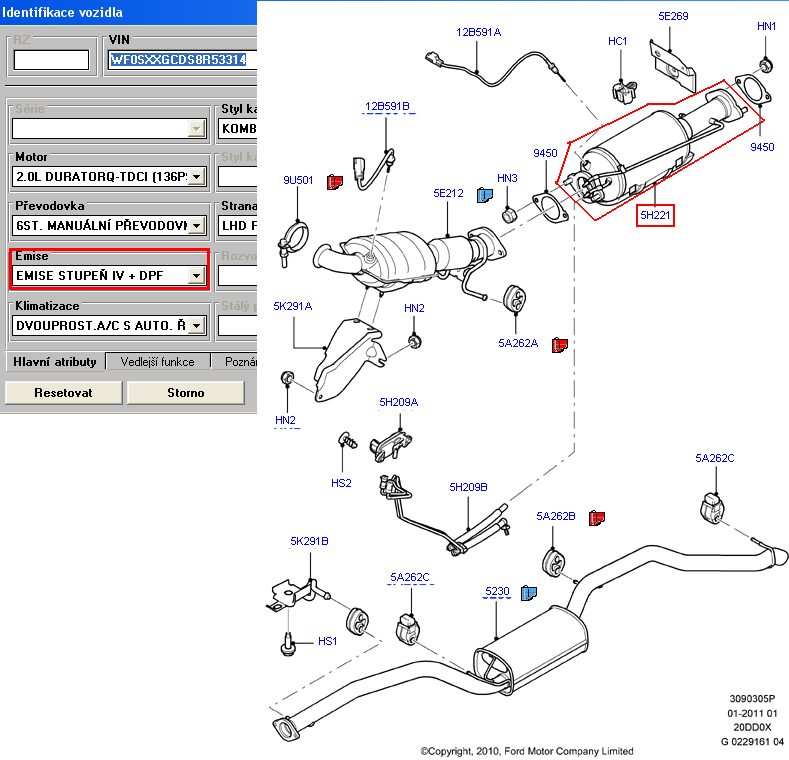This screenshot has width=789, height=760.
Task: Open part number 12B591A label
Action: pyautogui.click(x=478, y=32)
